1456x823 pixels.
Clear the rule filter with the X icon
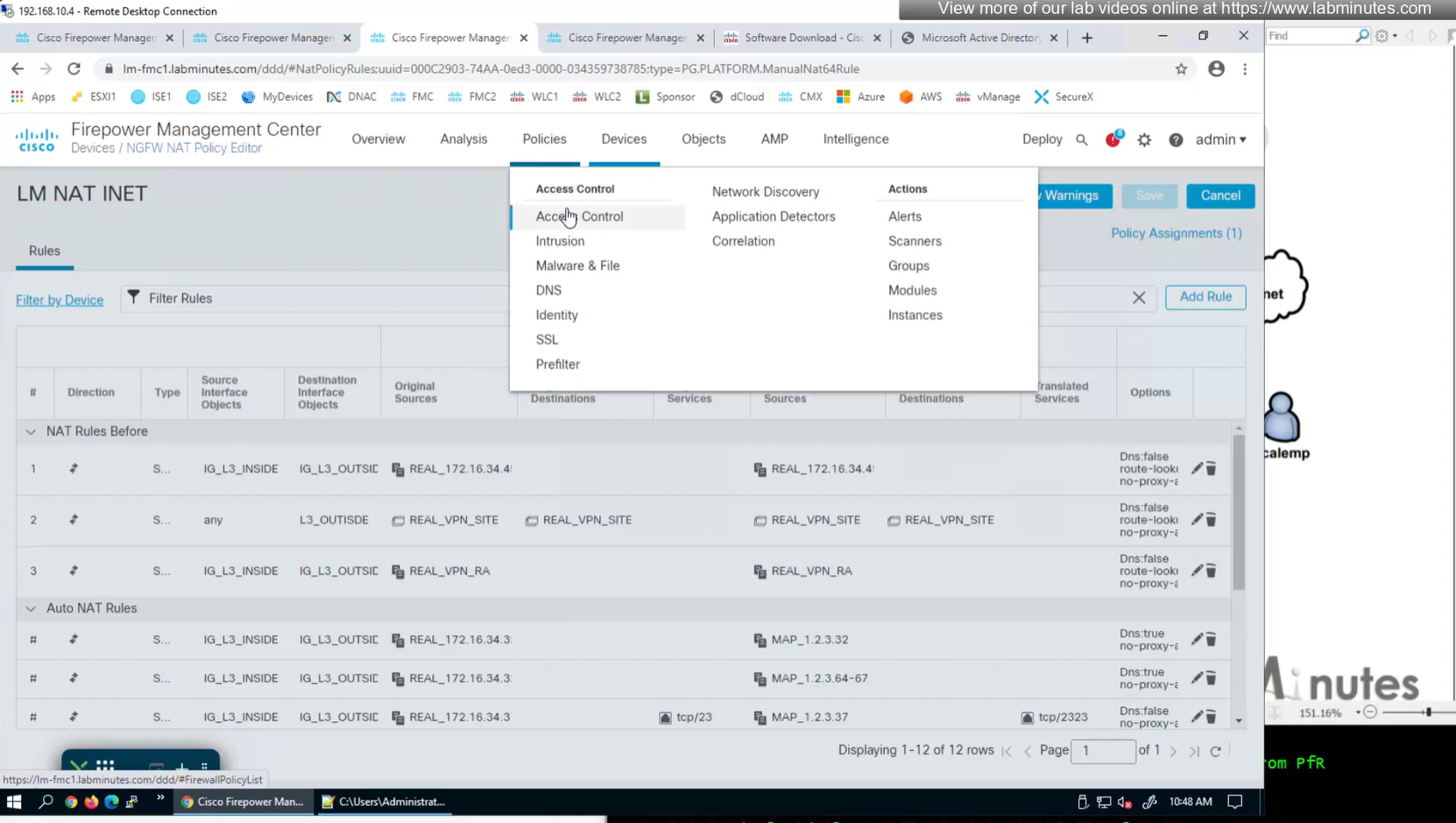pos(1139,298)
